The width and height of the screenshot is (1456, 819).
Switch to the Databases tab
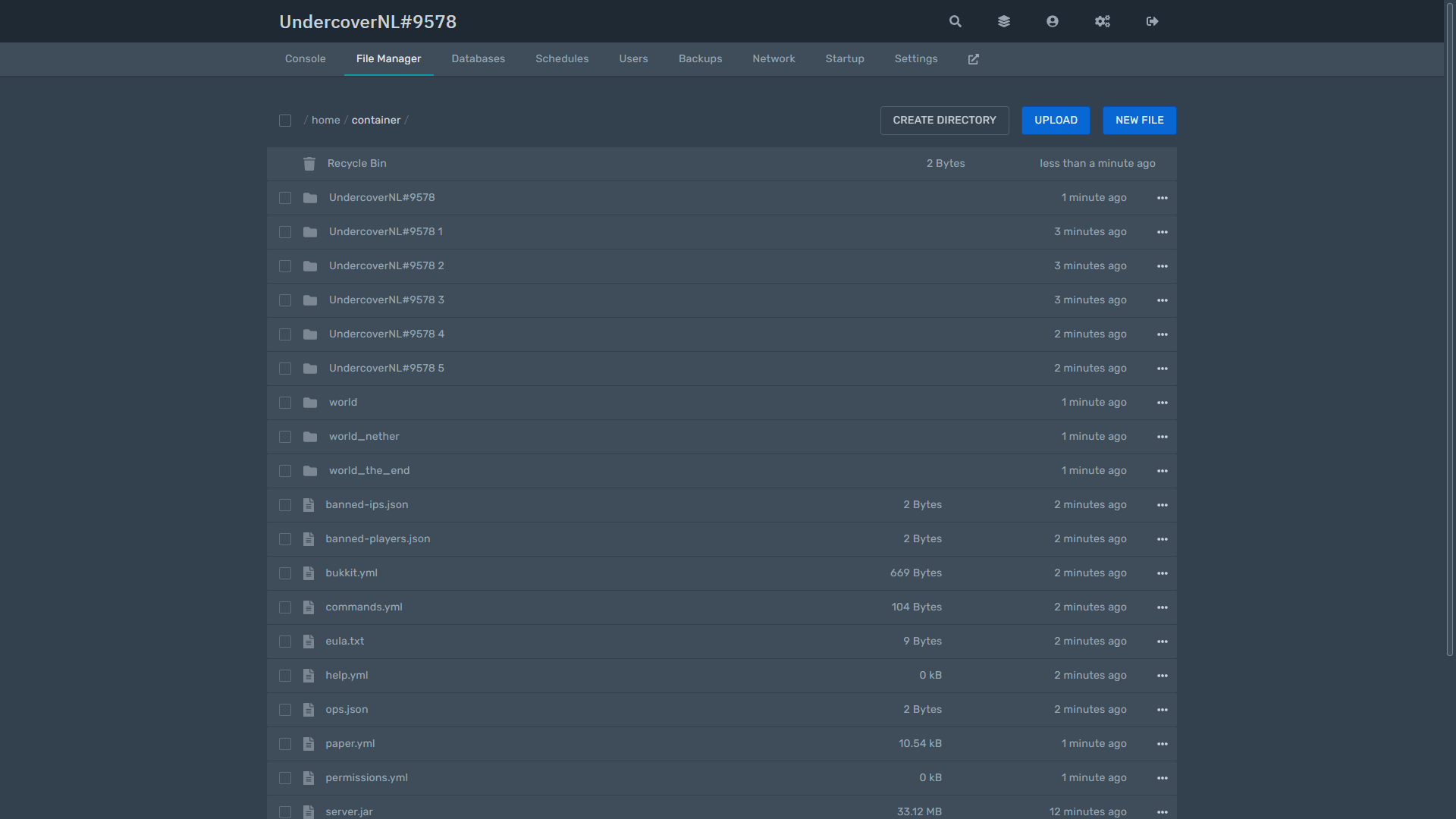[x=479, y=59]
